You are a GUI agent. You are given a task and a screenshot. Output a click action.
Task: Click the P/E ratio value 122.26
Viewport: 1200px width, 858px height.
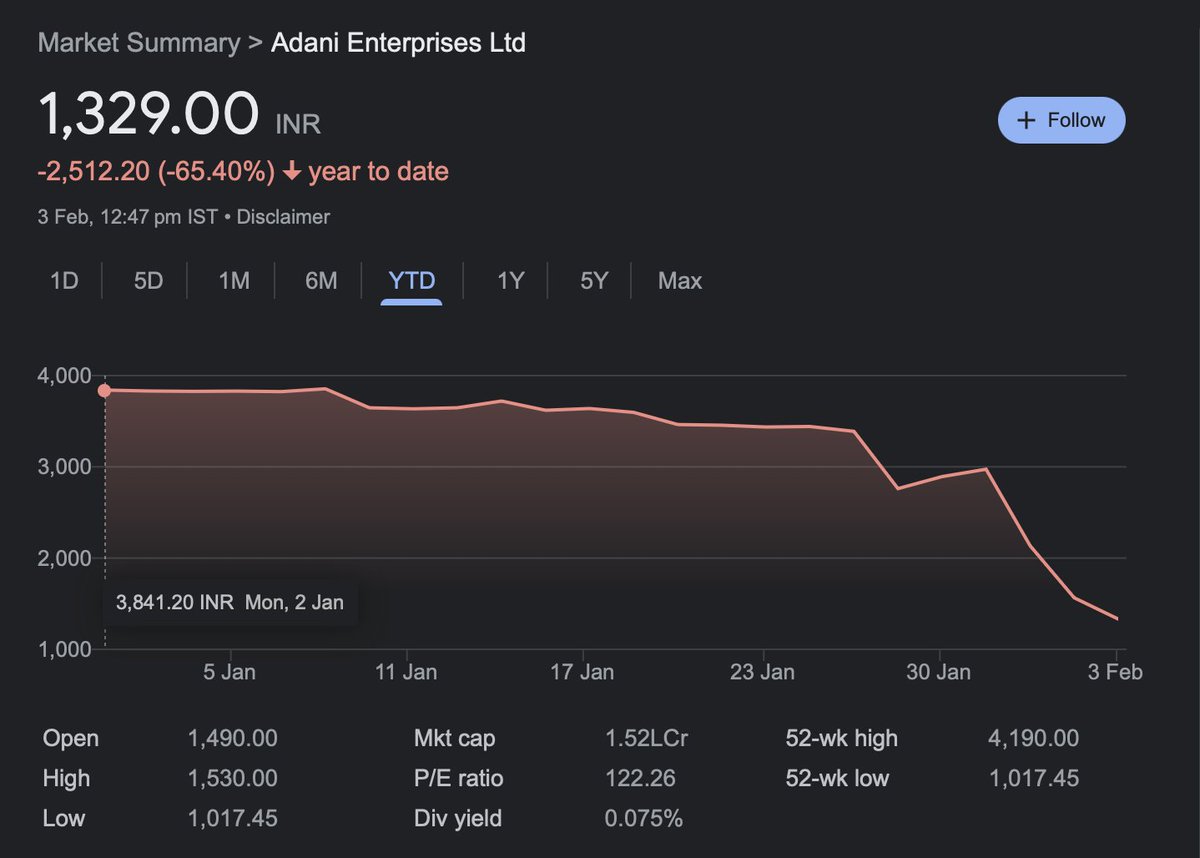pyautogui.click(x=640, y=778)
